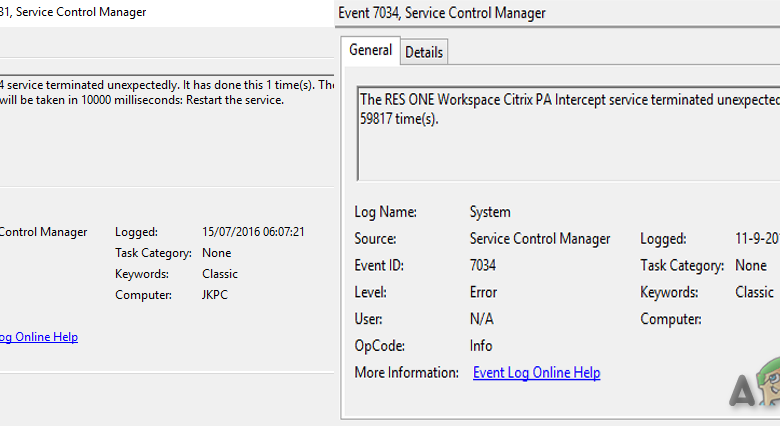
Task: Click the cut-off Online Help link in left window
Action: click(x=38, y=337)
